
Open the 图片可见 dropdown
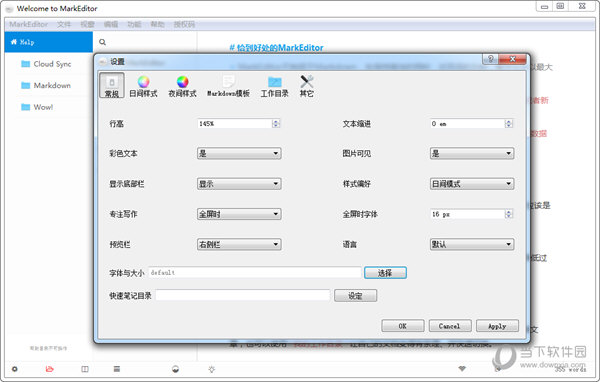472,153
